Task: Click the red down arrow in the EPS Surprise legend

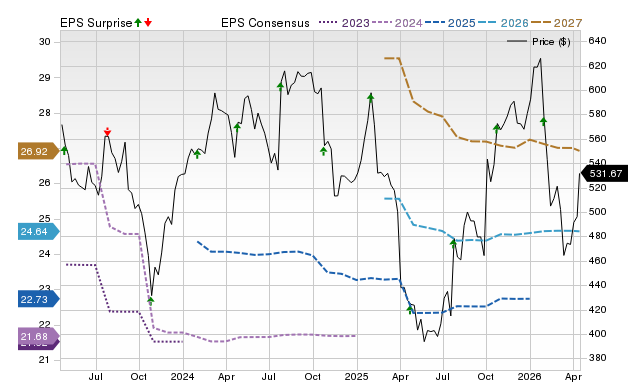Action: click(x=148, y=23)
